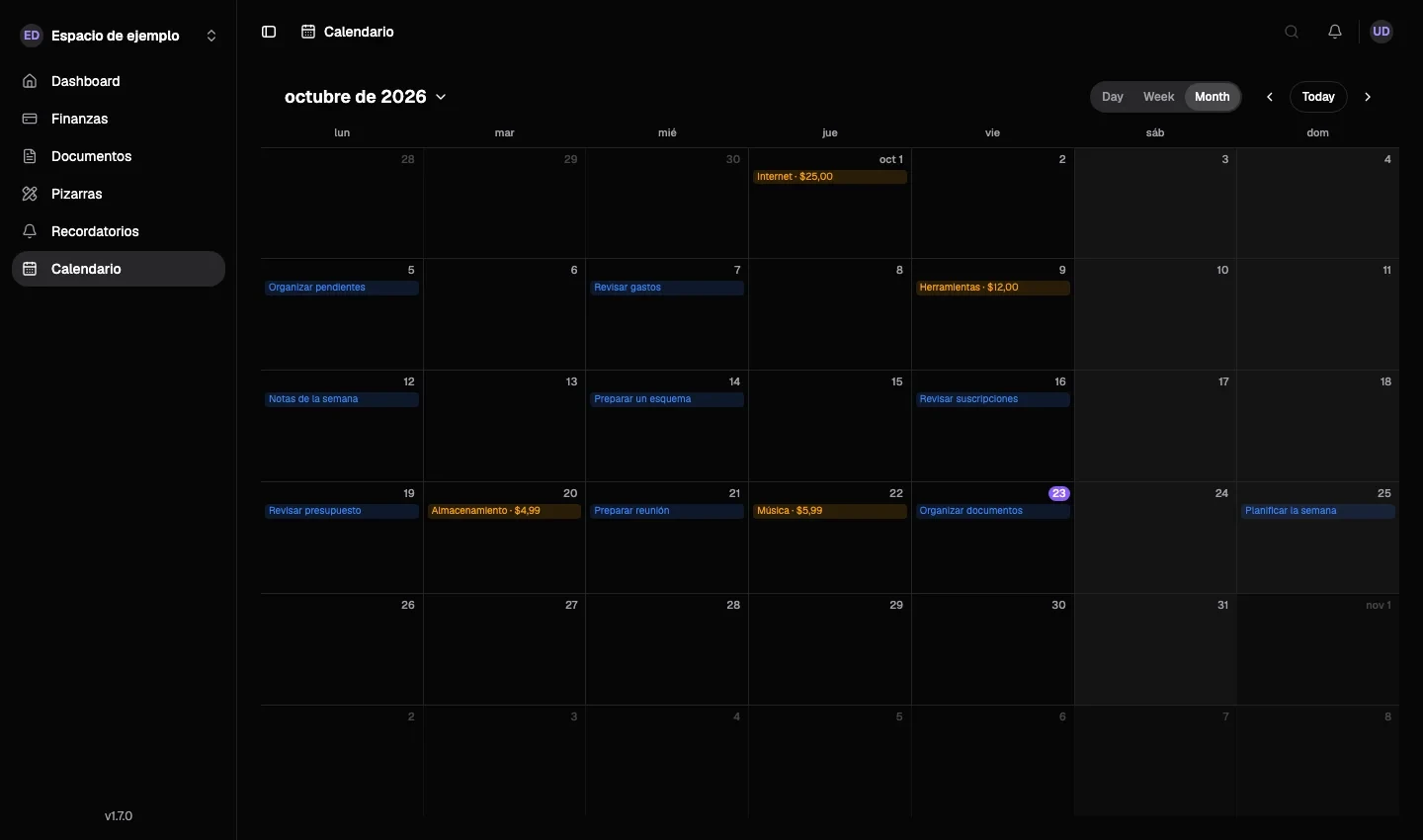The height and width of the screenshot is (840, 1423).
Task: Open the Revisar presupuesto event
Action: [342, 511]
